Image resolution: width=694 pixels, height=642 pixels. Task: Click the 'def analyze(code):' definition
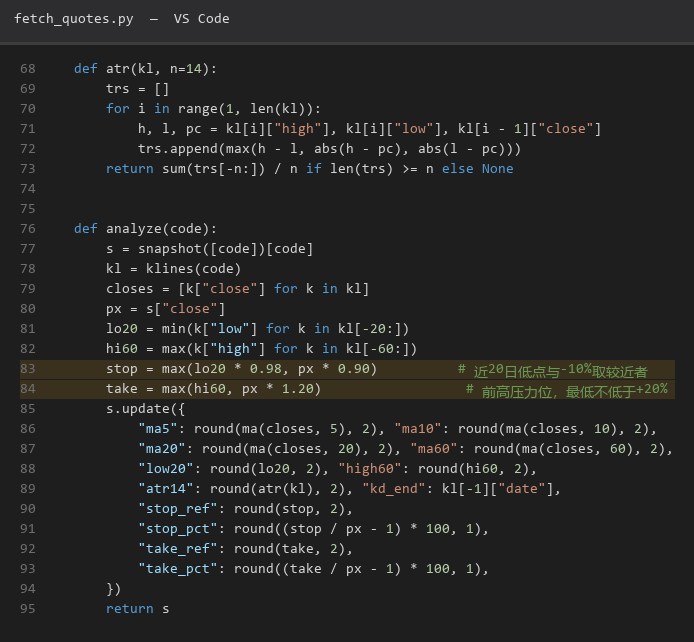pyautogui.click(x=146, y=229)
